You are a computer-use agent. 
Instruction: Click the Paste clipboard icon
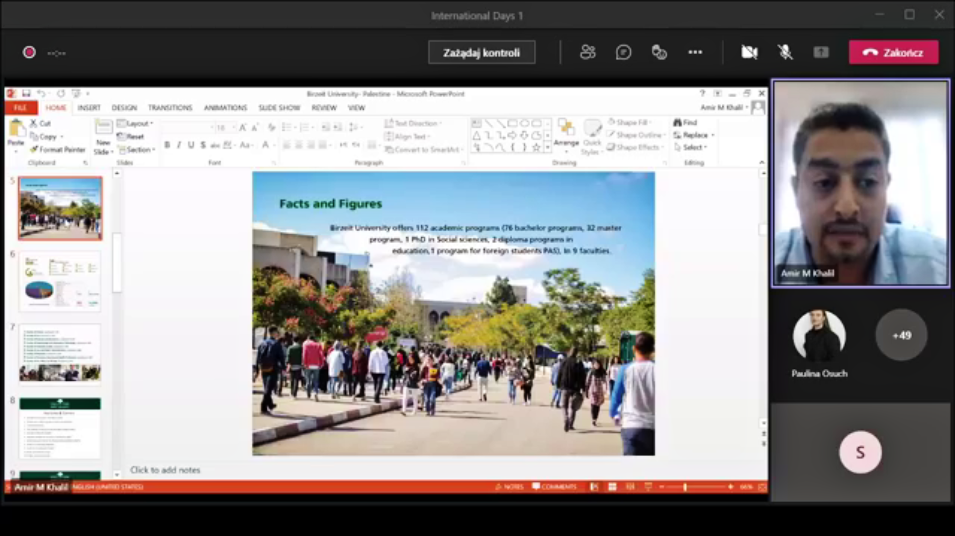click(x=16, y=130)
